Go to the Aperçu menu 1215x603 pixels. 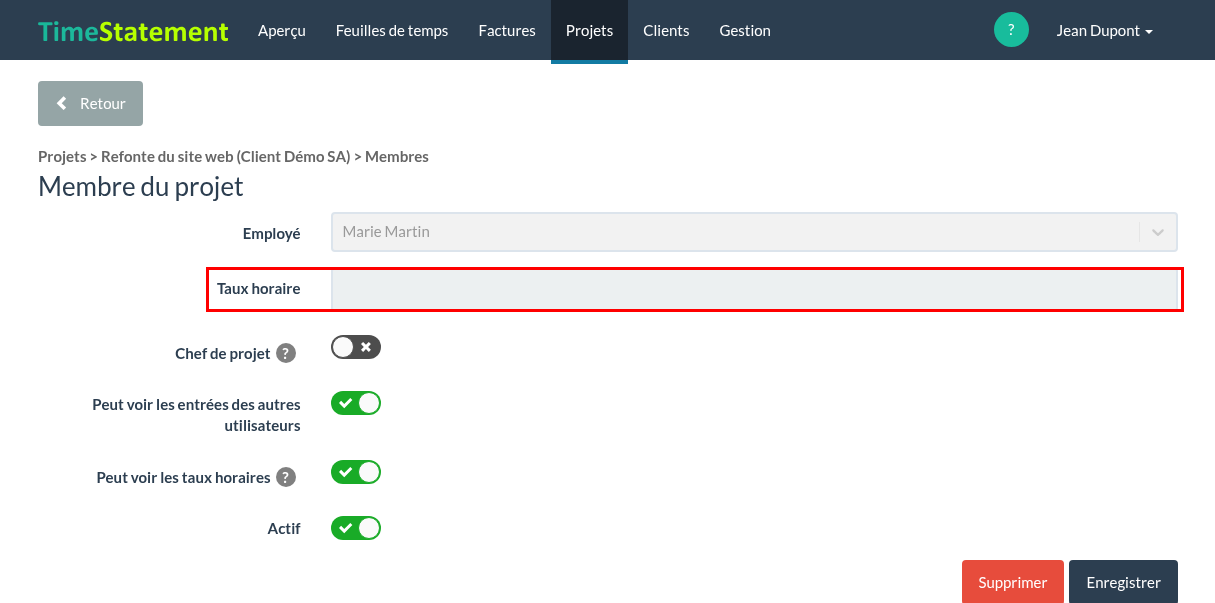pos(282,31)
